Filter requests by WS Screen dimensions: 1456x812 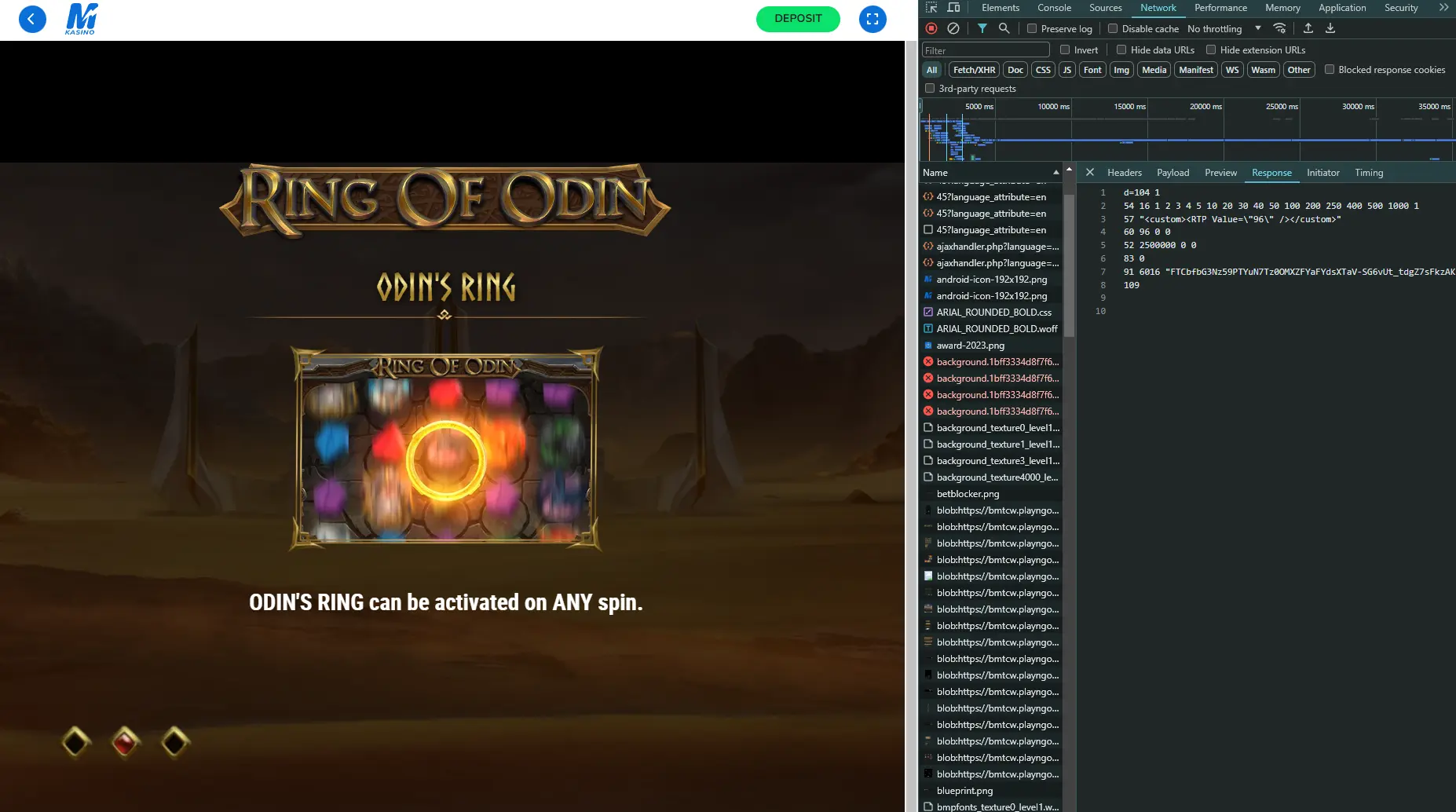pyautogui.click(x=1232, y=70)
